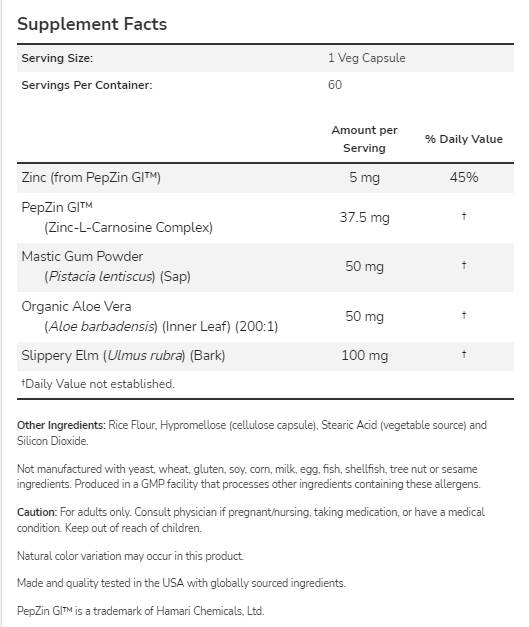
Task: Click the Caution bold label
Action: (x=37, y=512)
